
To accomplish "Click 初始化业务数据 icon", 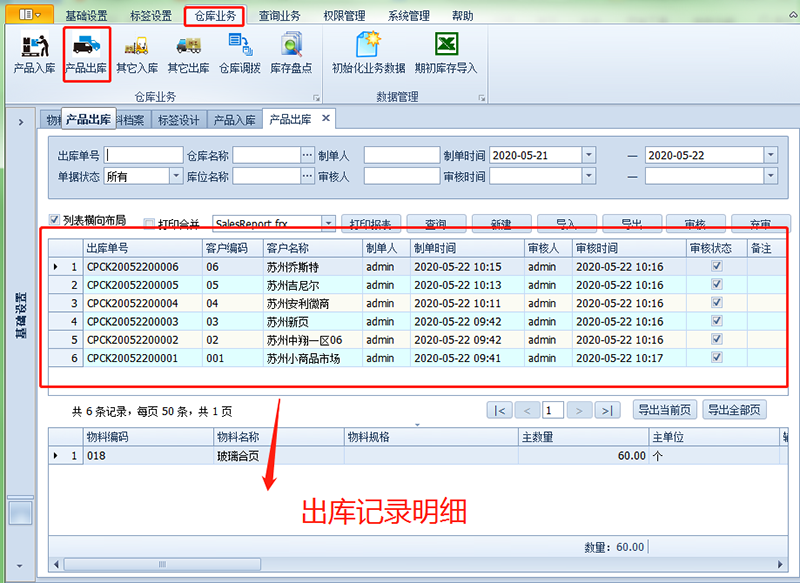I will (x=368, y=53).
